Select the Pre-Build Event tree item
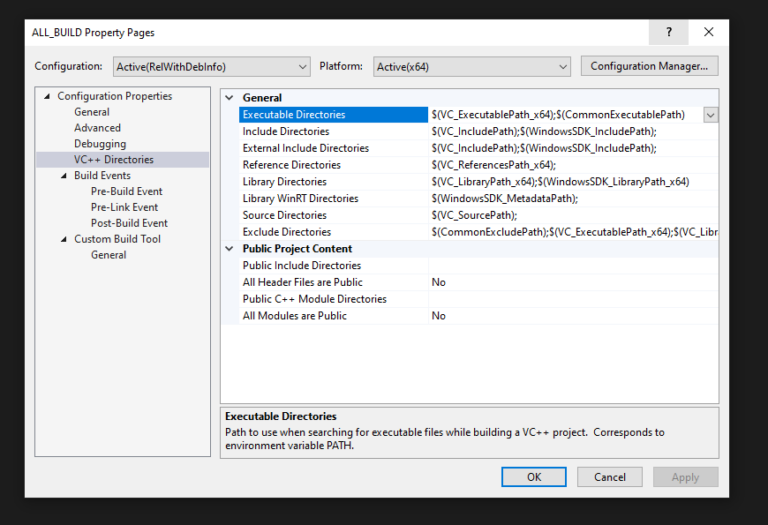This screenshot has height=525, width=768. (x=126, y=191)
